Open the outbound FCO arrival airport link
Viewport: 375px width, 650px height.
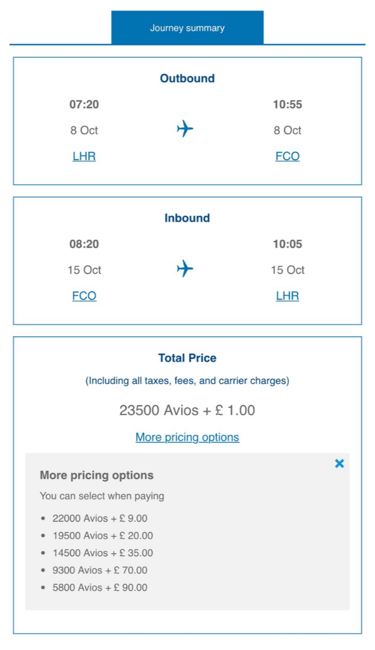click(288, 156)
